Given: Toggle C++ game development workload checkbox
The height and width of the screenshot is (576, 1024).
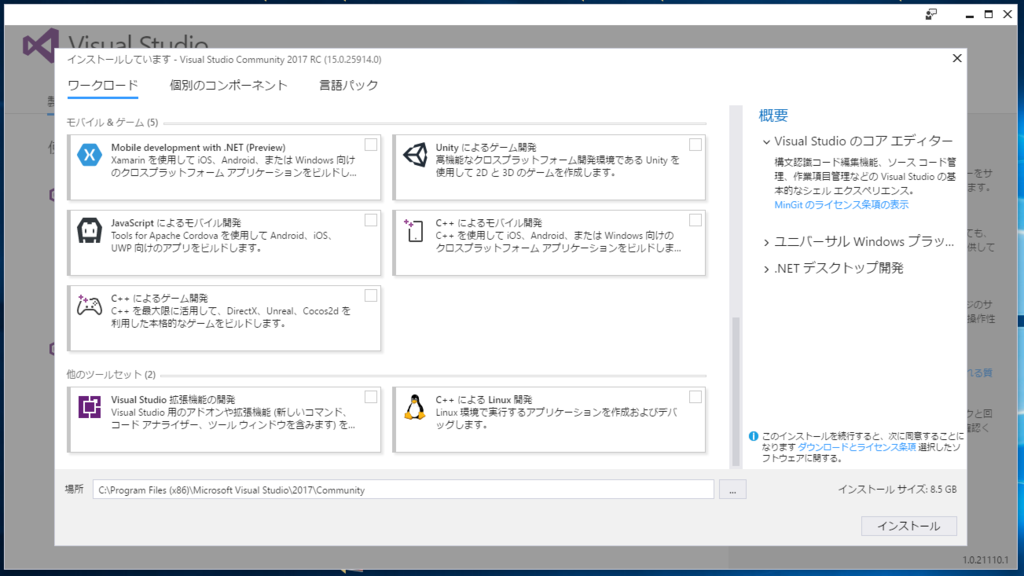Looking at the screenshot, I should coord(371,296).
